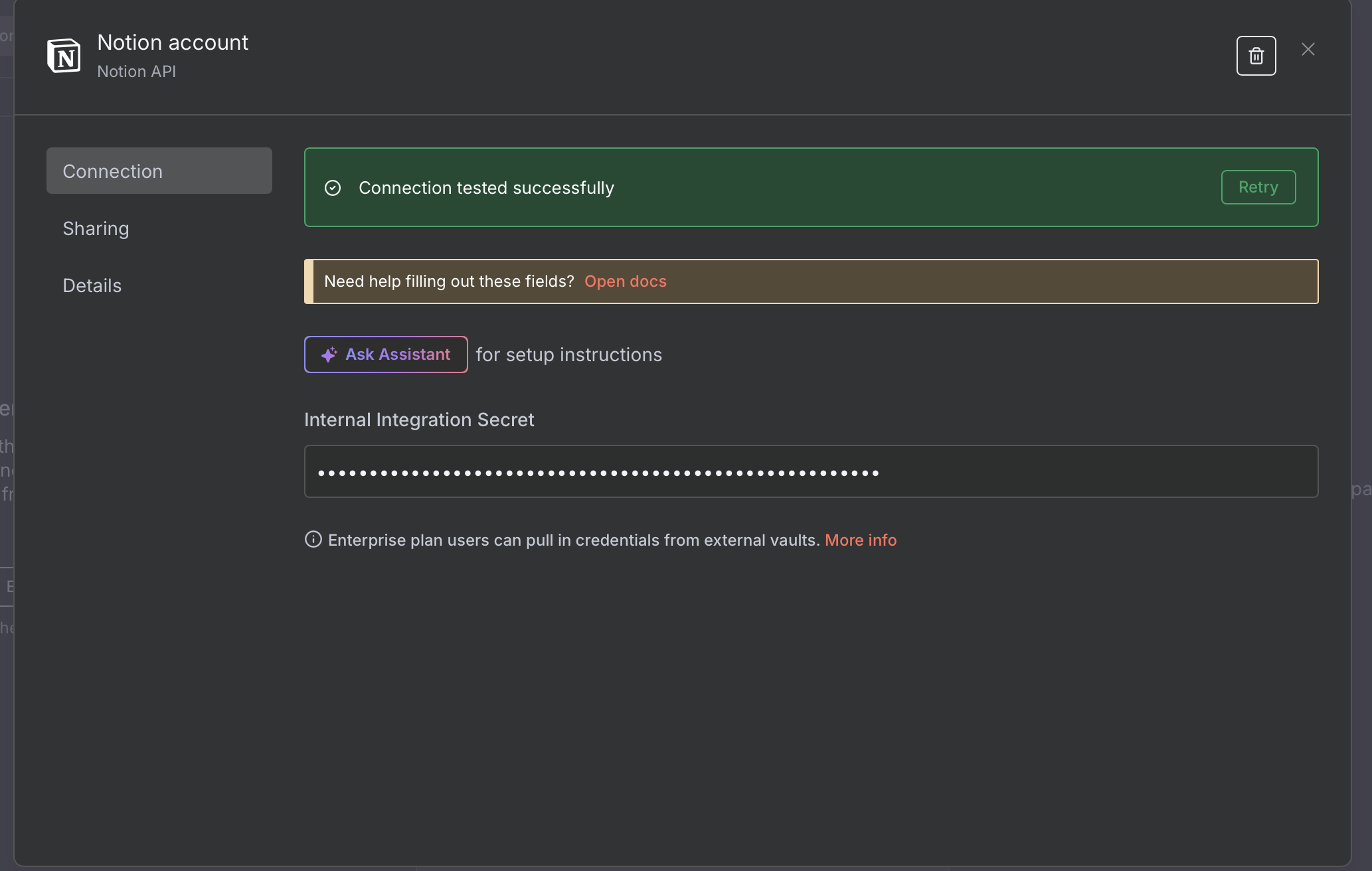
Task: Open the docs link
Action: click(x=625, y=281)
